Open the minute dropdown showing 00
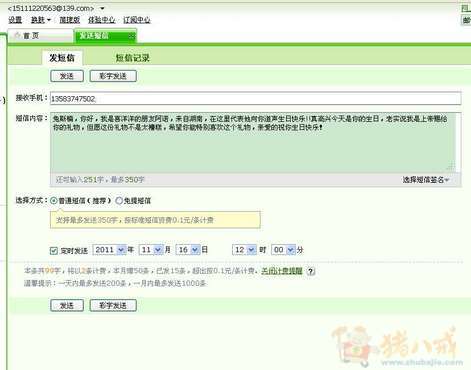 pos(283,250)
